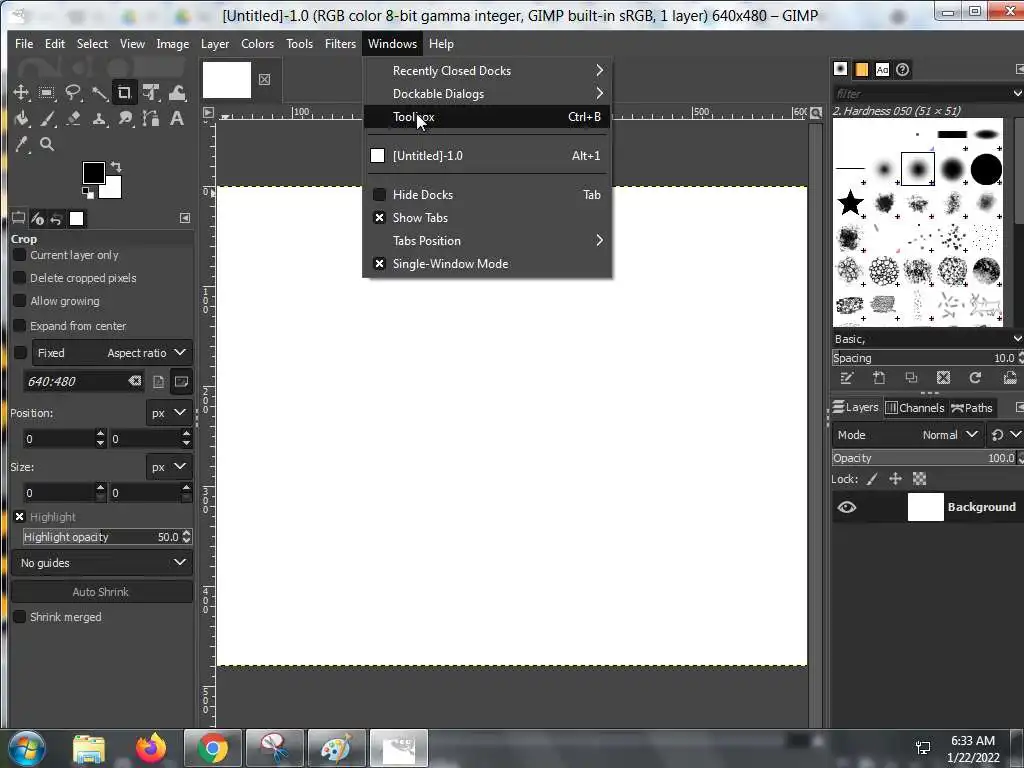Enable Current layer only checkbox

[x=20, y=255]
